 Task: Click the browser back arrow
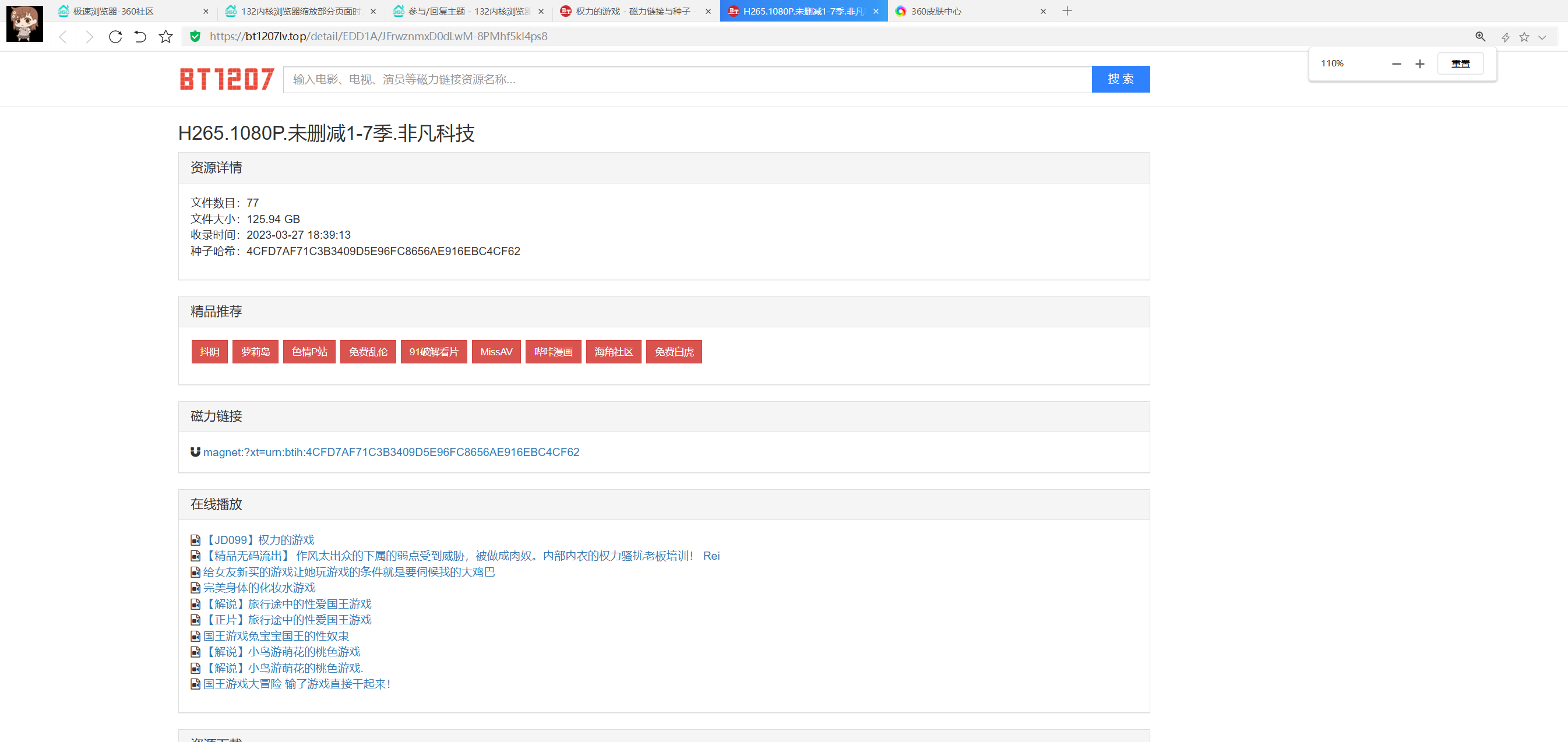[63, 37]
